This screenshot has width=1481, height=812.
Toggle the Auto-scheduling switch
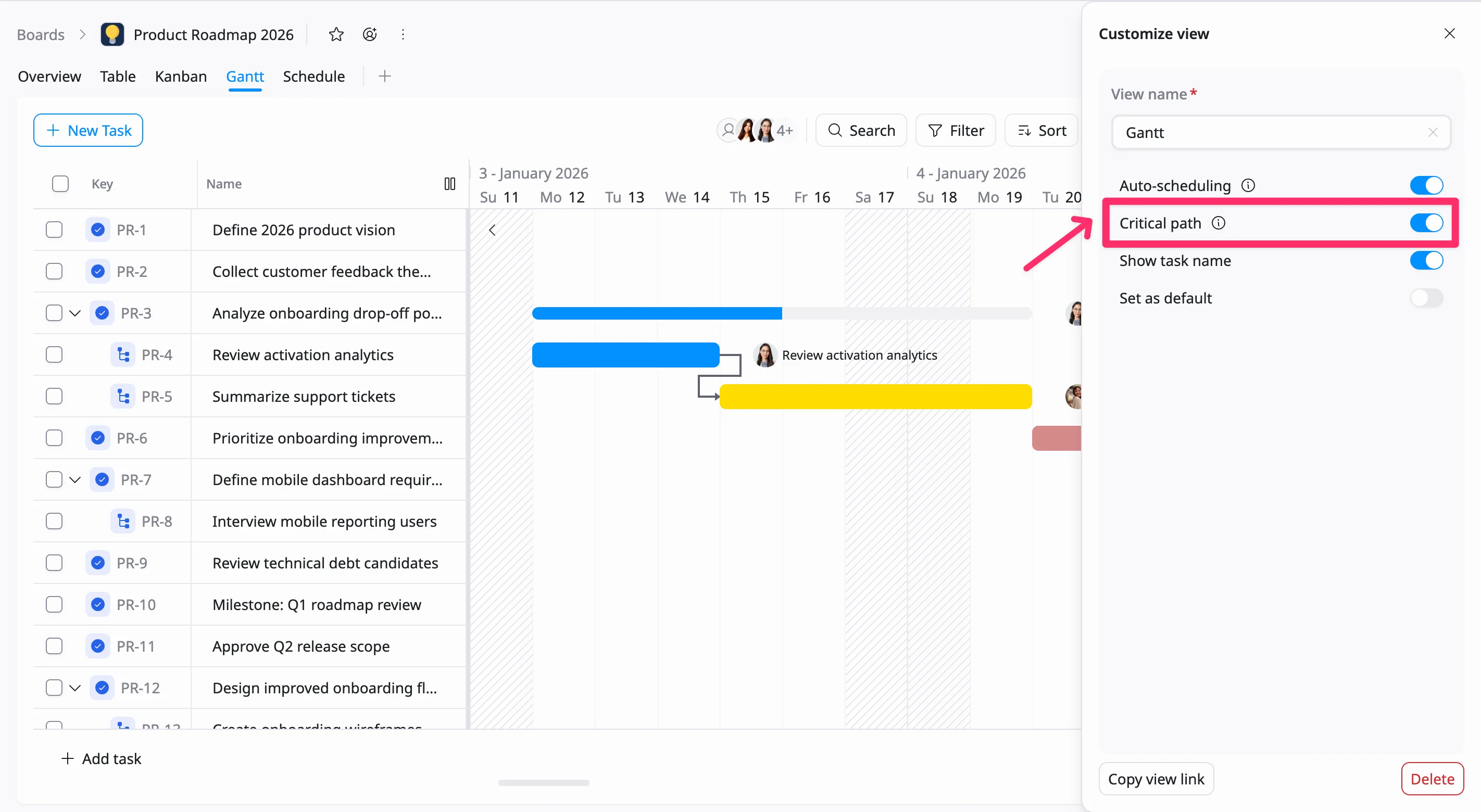click(1426, 186)
